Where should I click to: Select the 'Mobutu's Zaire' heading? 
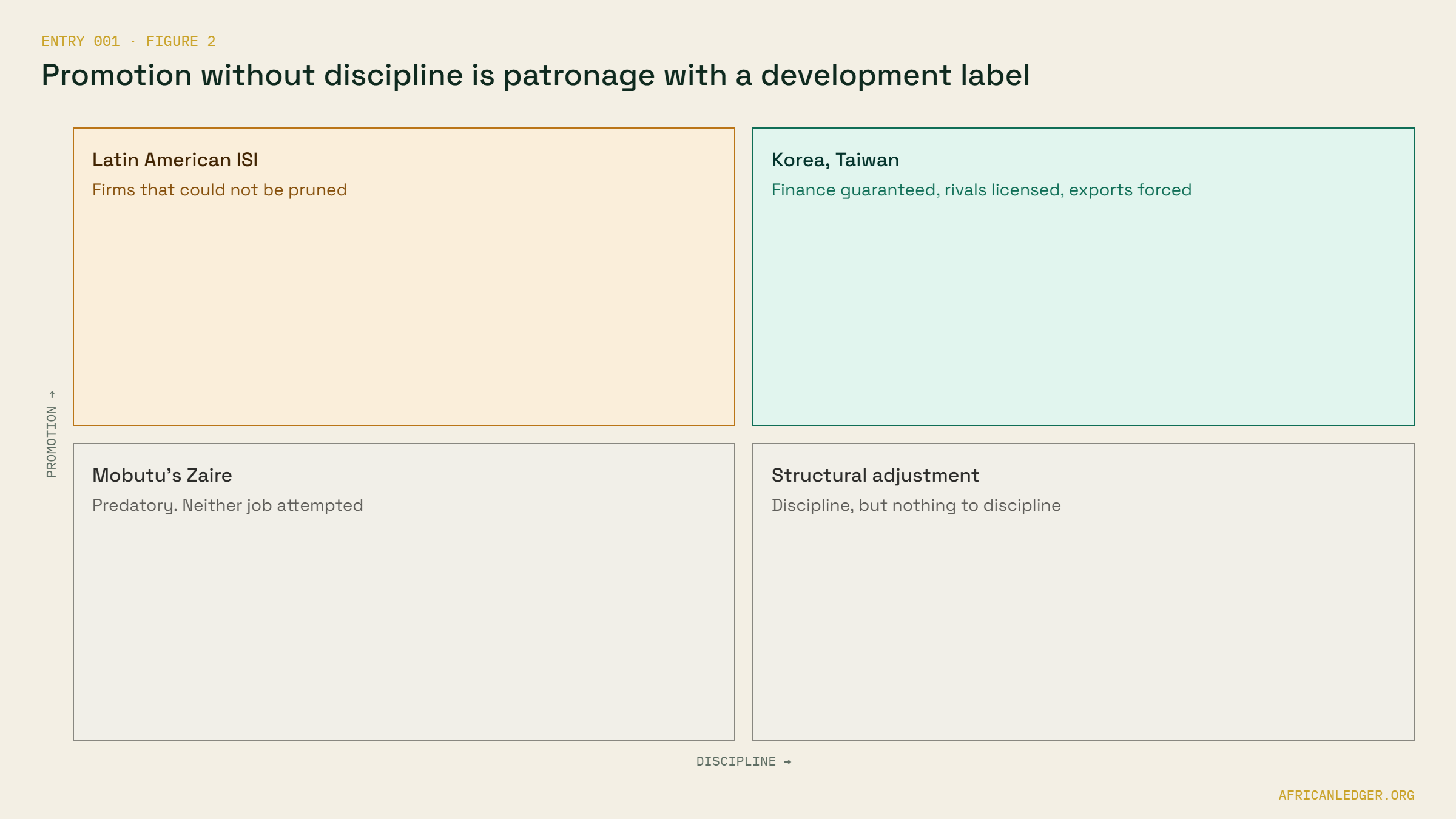(162, 475)
